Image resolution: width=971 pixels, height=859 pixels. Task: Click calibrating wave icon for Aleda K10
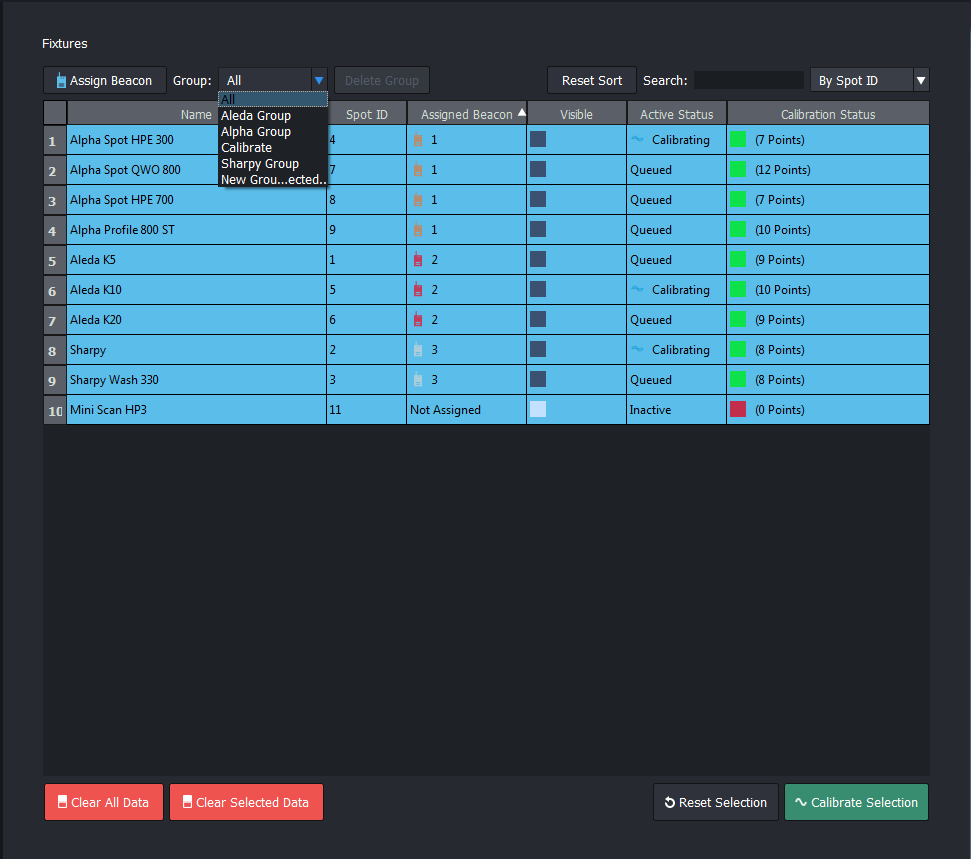click(x=637, y=290)
